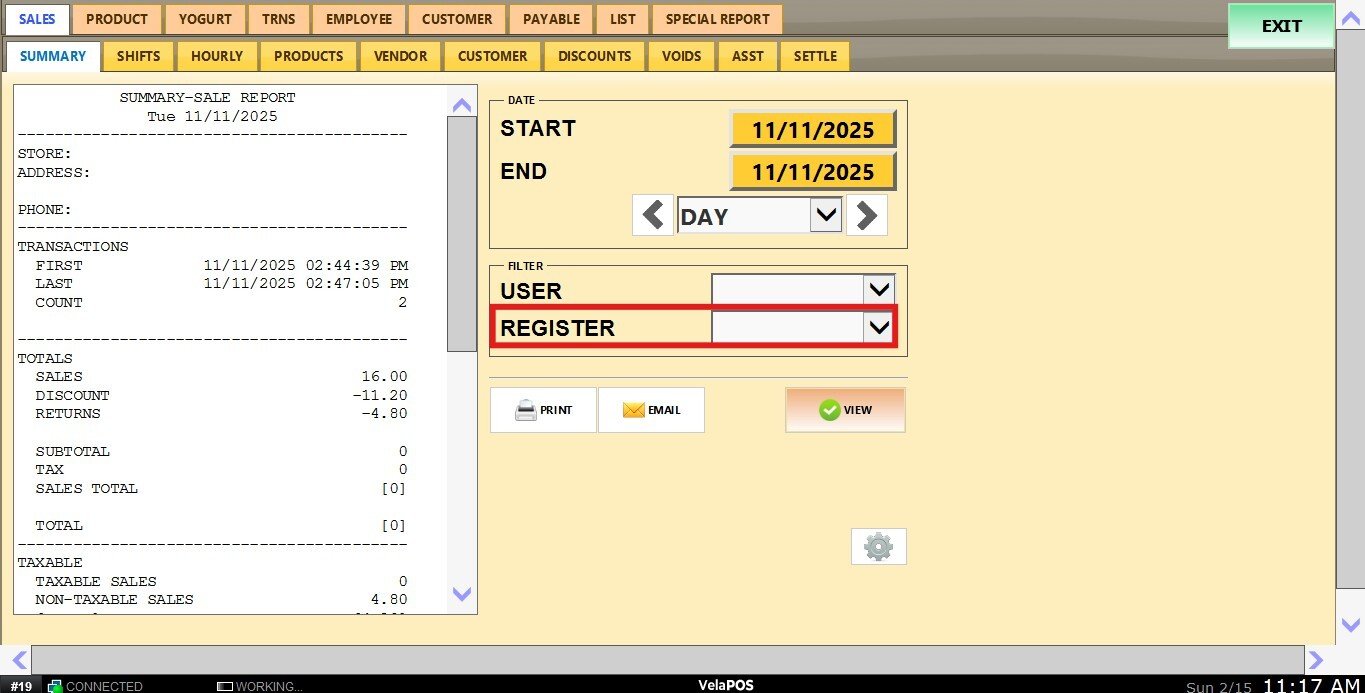Click the connected status icon in status bar

(56, 686)
